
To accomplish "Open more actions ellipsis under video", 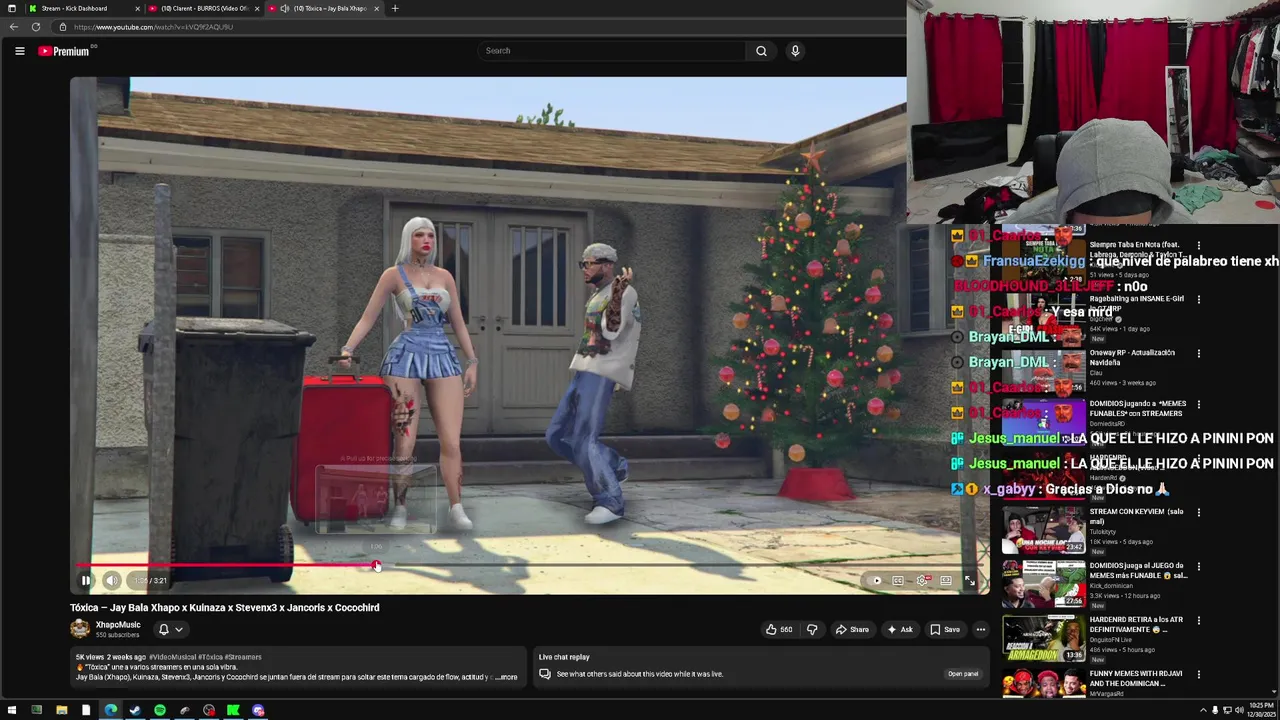I will (981, 630).
